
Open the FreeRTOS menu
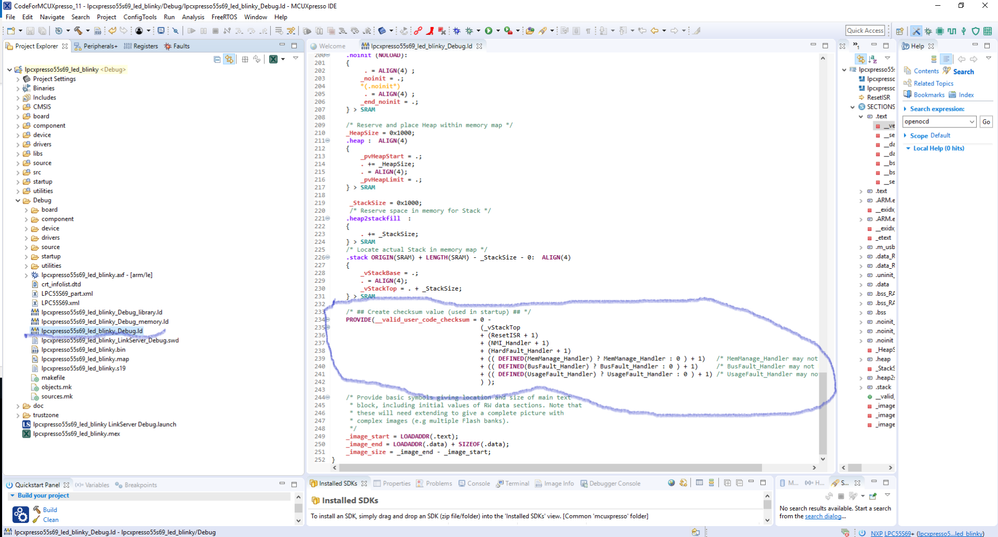224,17
